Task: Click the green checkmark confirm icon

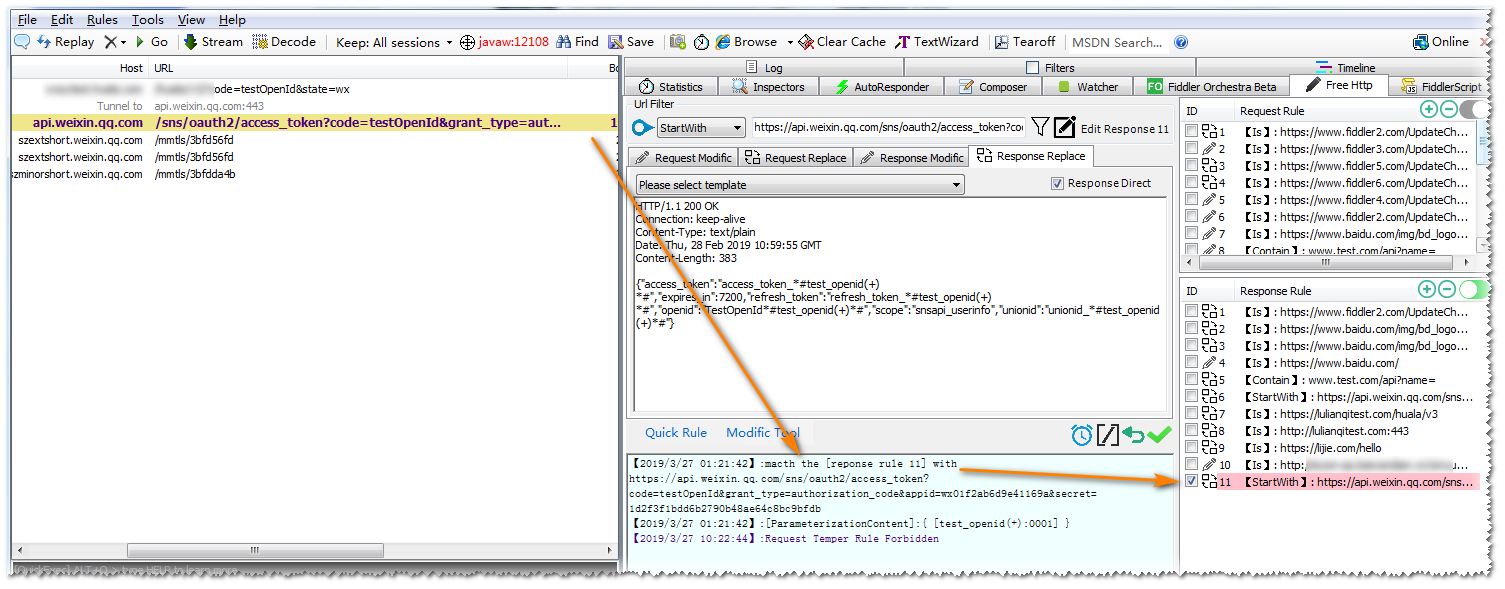Action: click(1159, 435)
